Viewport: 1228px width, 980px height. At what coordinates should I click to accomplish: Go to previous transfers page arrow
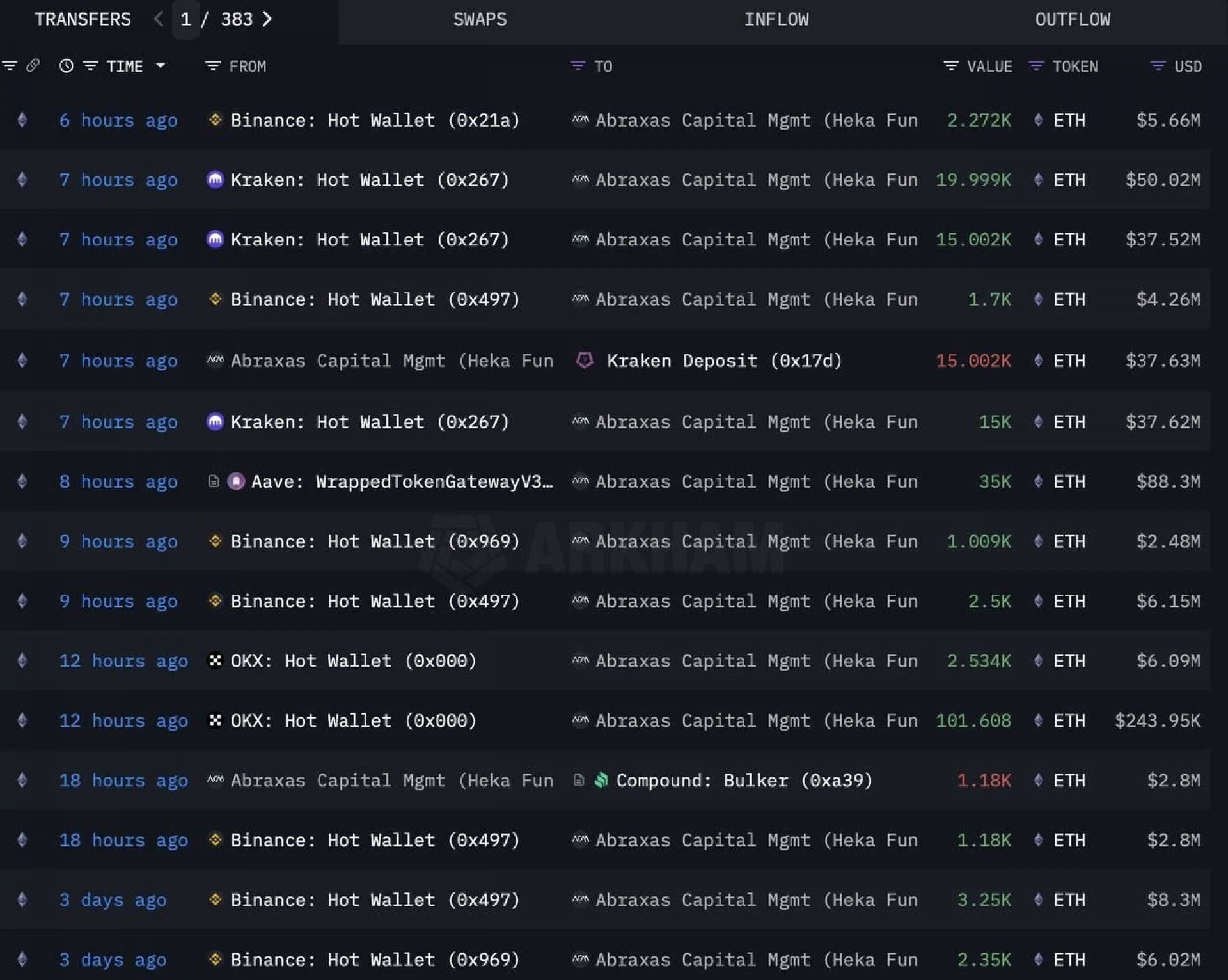[x=158, y=19]
